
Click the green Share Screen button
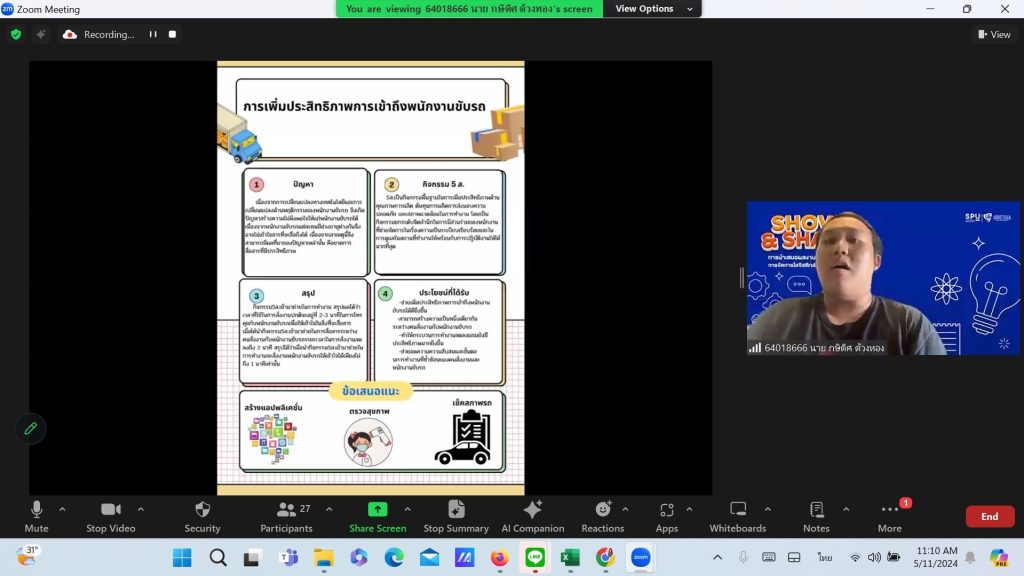(x=377, y=517)
